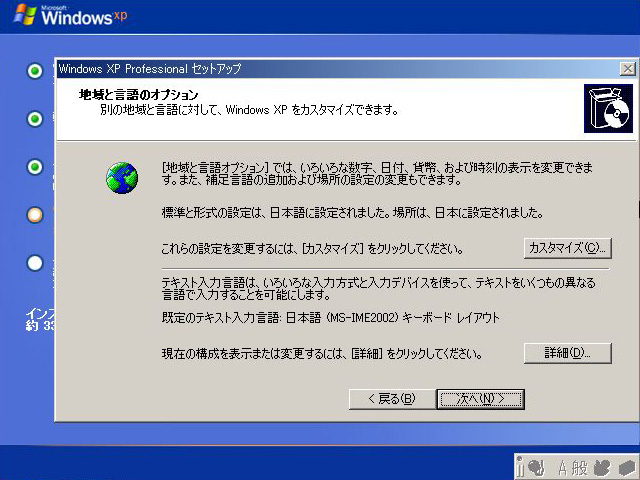Proceed with the 次へ(N) button
The width and height of the screenshot is (640, 480).
click(480, 399)
